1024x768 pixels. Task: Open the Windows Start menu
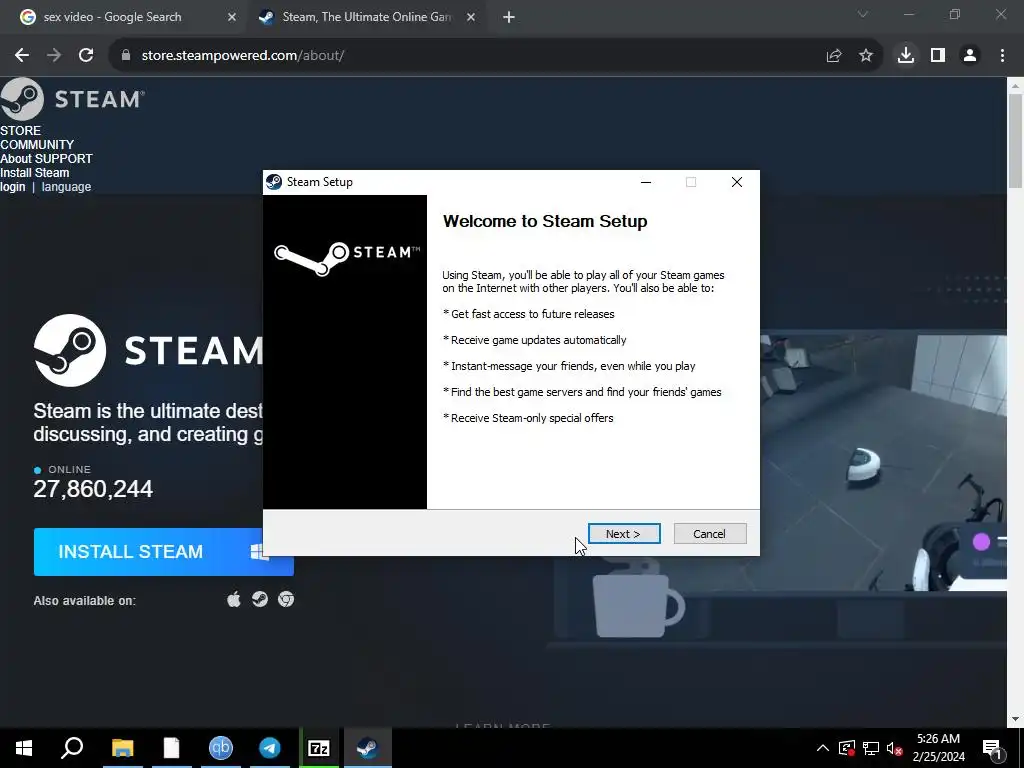(x=24, y=748)
